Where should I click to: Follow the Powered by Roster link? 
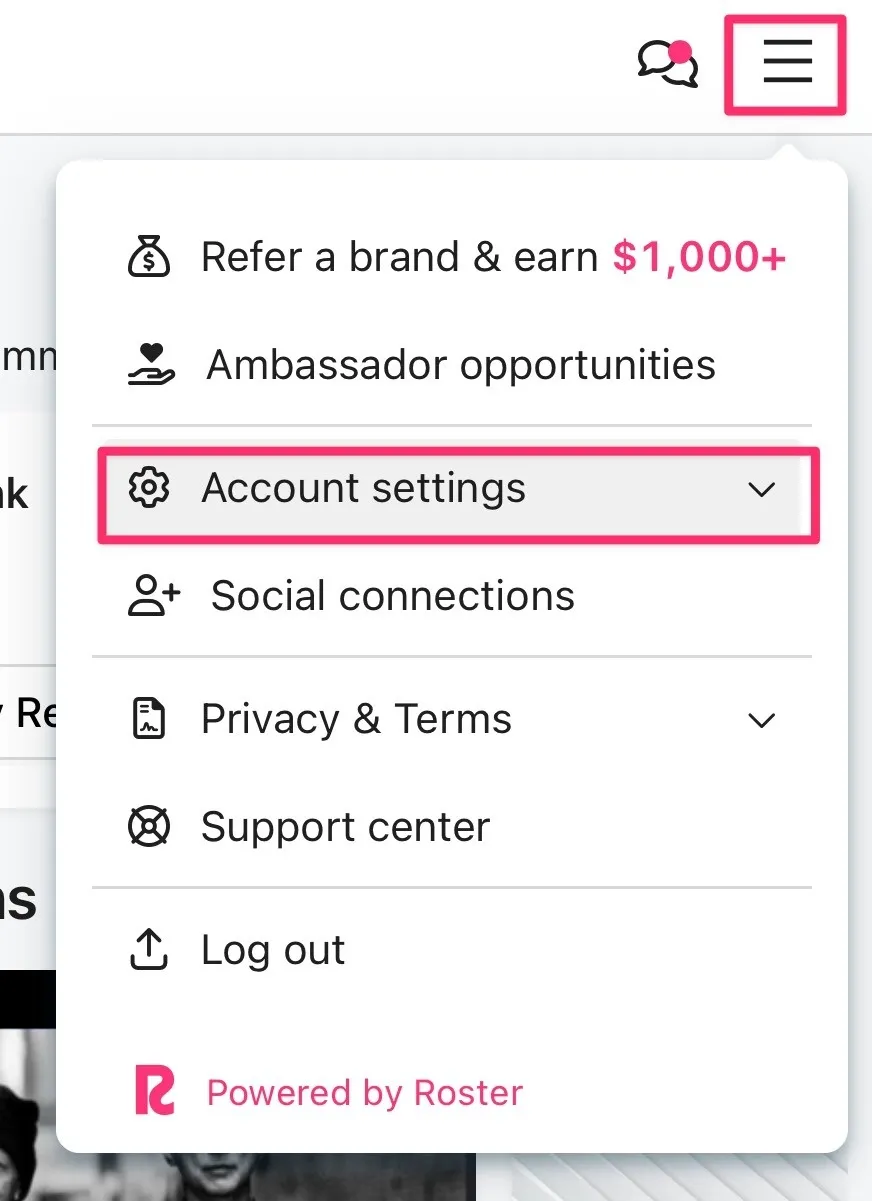pyautogui.click(x=364, y=1093)
